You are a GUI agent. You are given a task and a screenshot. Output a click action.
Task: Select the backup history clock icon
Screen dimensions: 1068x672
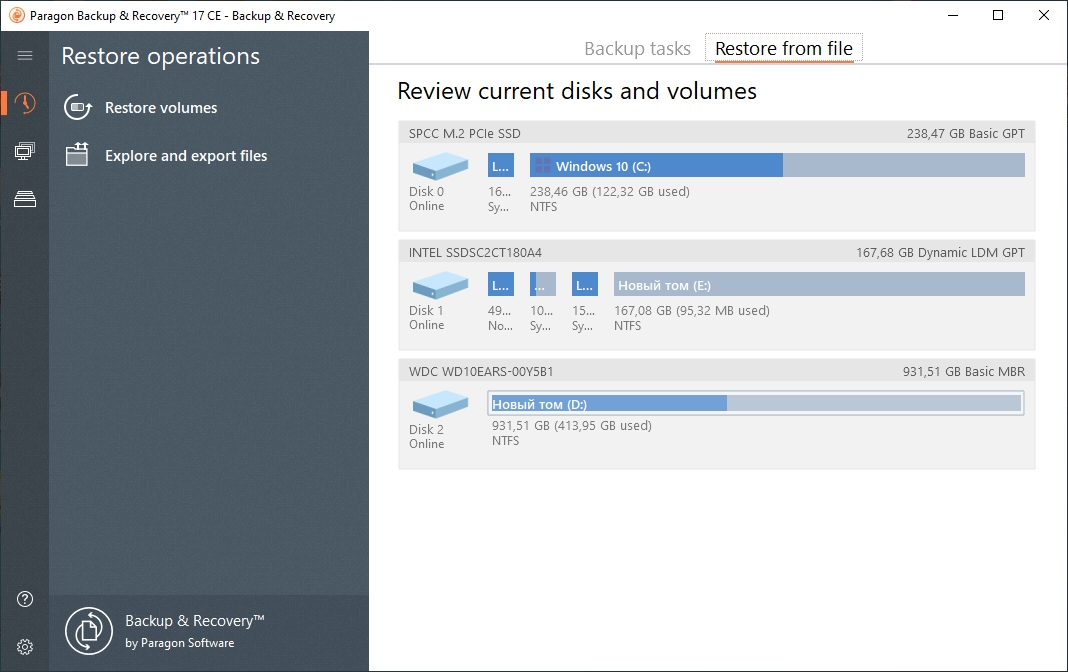coord(25,103)
